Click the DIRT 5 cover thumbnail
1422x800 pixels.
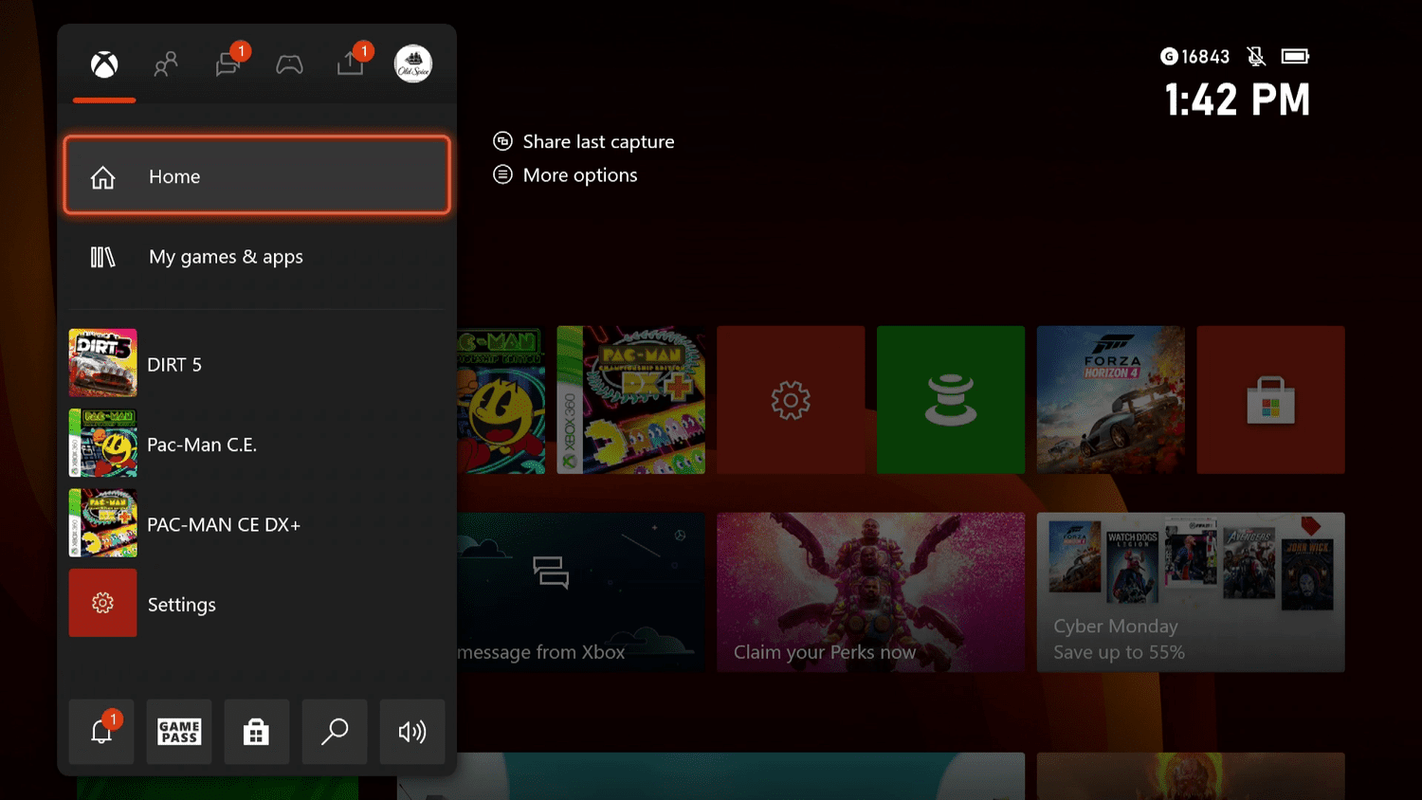[103, 363]
